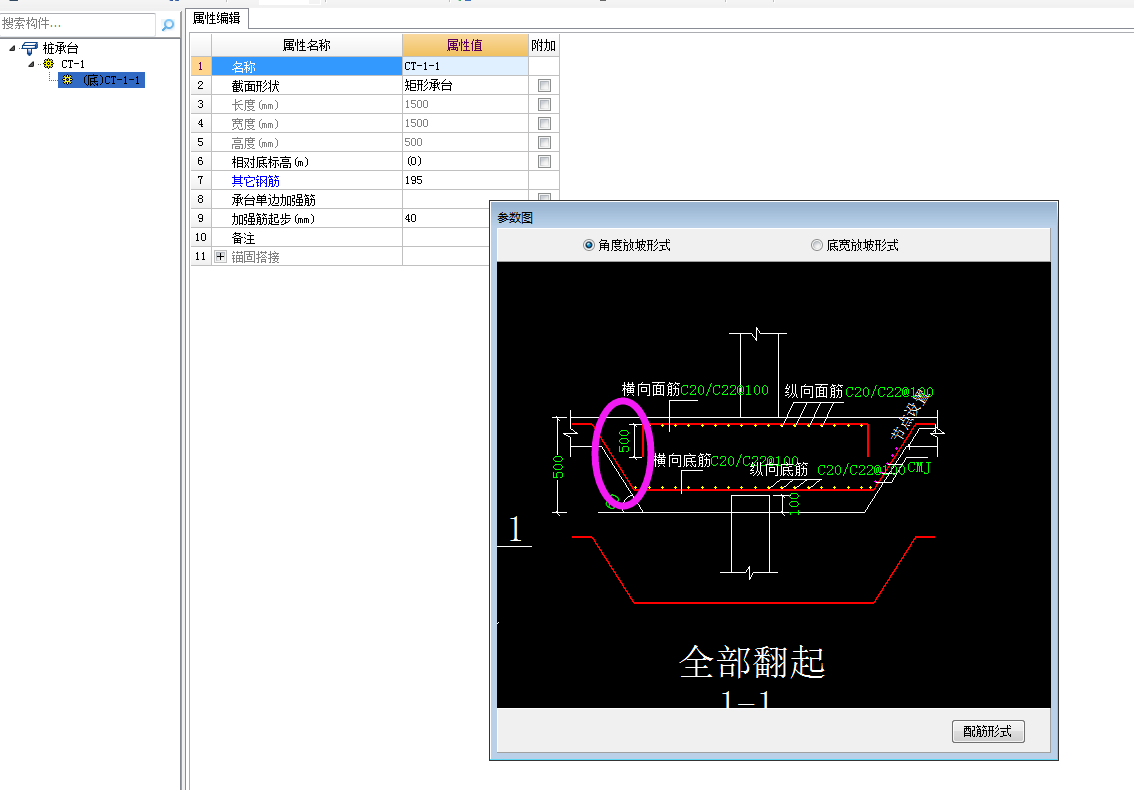Click the gear icon beside CT-1
Screen dimensions: 1134x790
pos(48,64)
